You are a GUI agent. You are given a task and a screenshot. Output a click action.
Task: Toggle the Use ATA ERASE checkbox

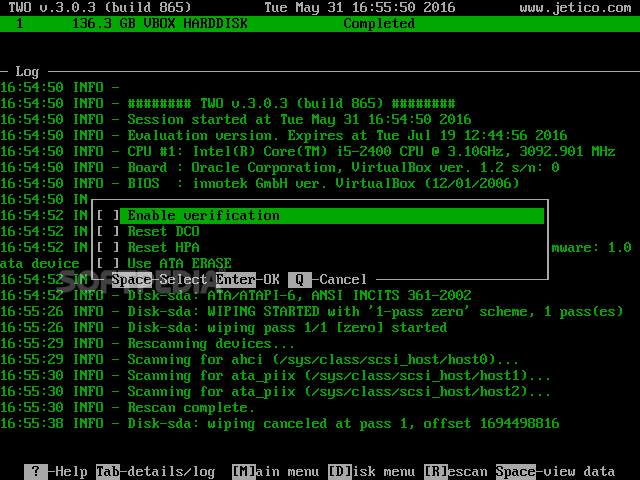(x=108, y=263)
